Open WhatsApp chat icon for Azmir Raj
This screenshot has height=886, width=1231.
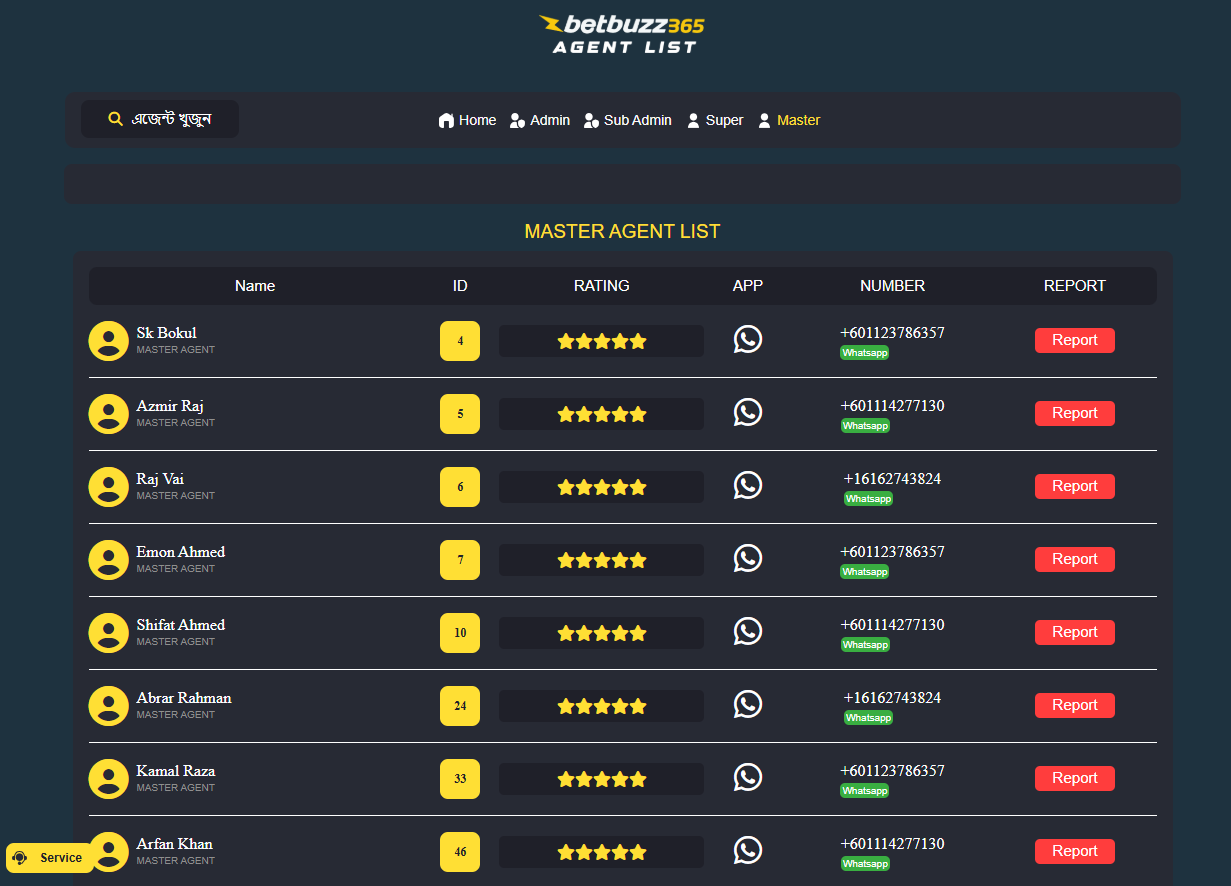click(747, 413)
